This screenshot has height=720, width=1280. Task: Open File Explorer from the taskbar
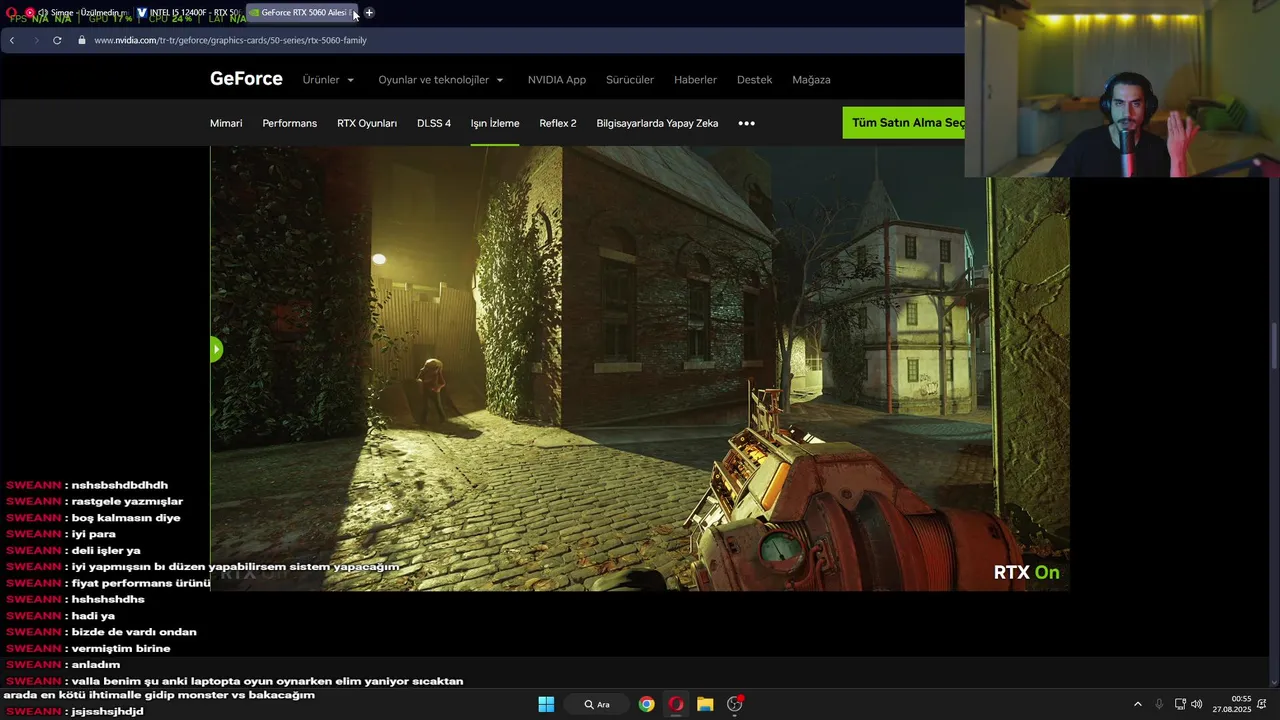point(705,704)
